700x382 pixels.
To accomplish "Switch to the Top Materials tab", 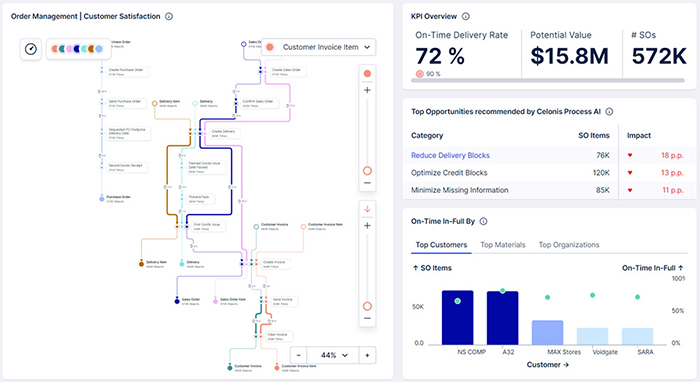I will pyautogui.click(x=503, y=245).
